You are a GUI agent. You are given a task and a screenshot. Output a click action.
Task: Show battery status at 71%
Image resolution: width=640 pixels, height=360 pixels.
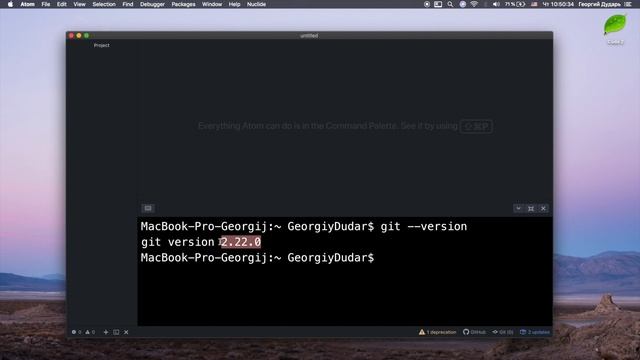point(515,4)
